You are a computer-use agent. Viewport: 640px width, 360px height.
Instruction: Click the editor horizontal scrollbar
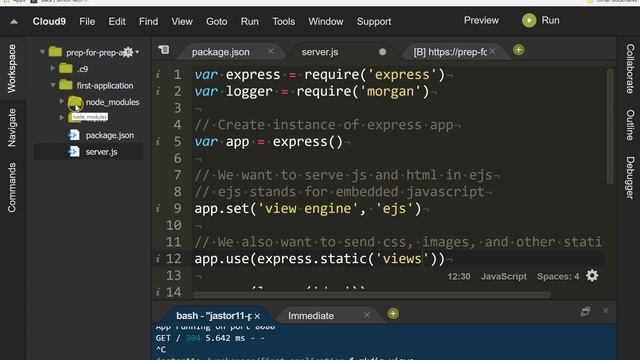point(371,295)
